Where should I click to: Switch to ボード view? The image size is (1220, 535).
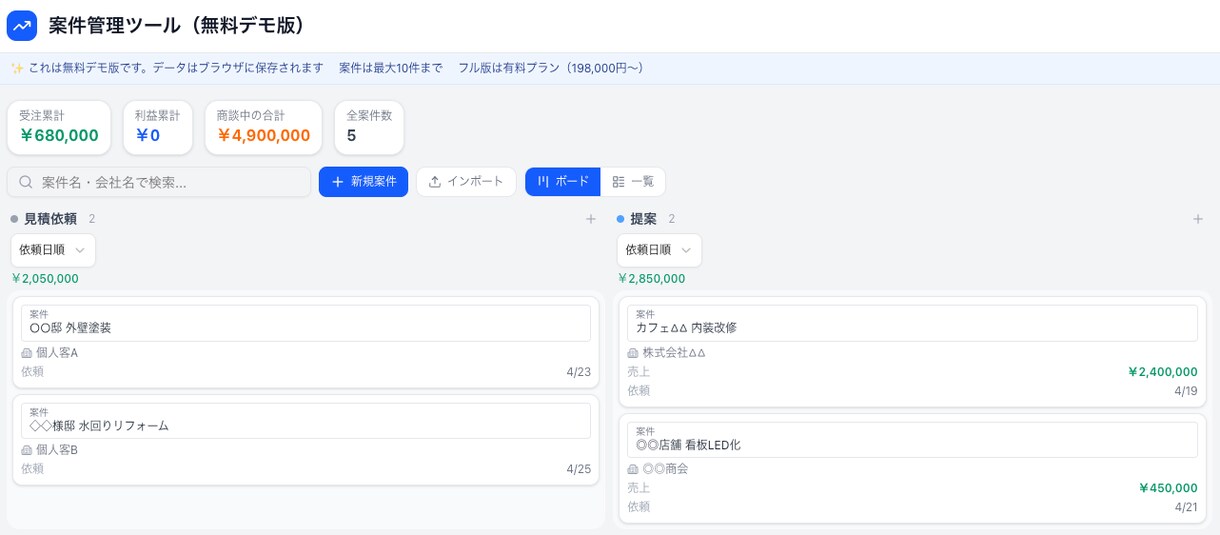tap(563, 182)
